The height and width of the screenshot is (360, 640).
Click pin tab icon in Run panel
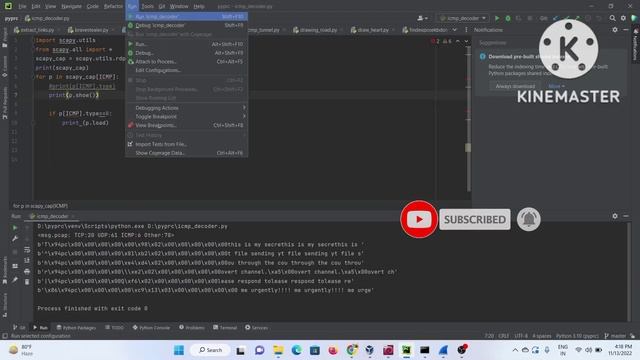(x=15, y=280)
